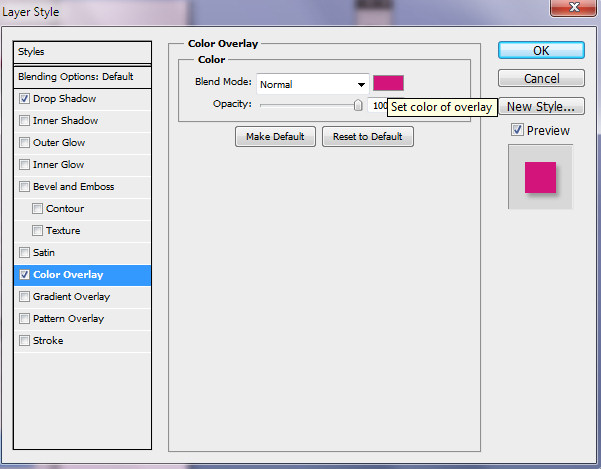Screen dimensions: 601x469
Task: Click the Make Default button
Action: (275, 137)
